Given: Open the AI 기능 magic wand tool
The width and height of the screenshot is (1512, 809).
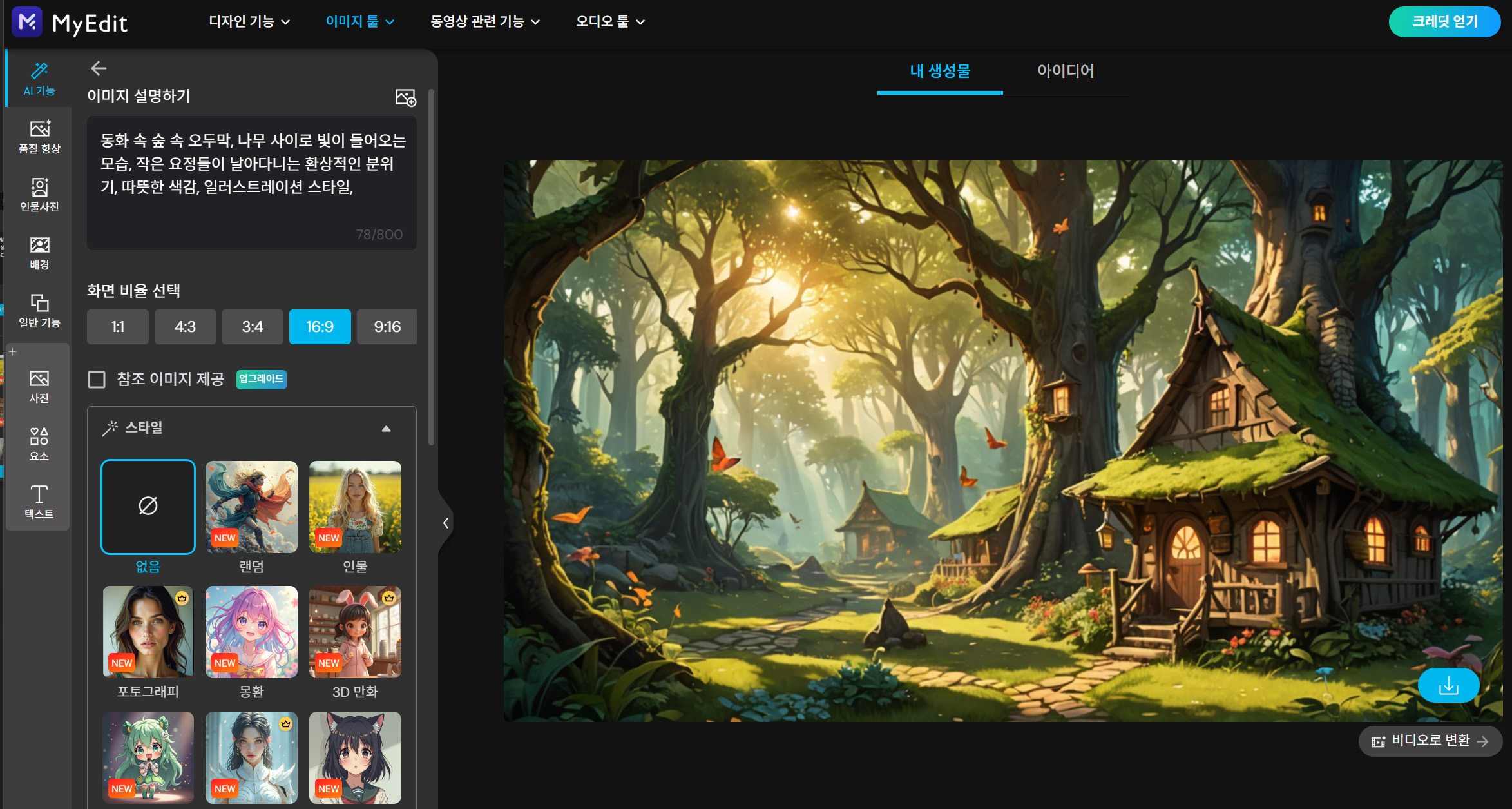Looking at the screenshot, I should coord(39,78).
